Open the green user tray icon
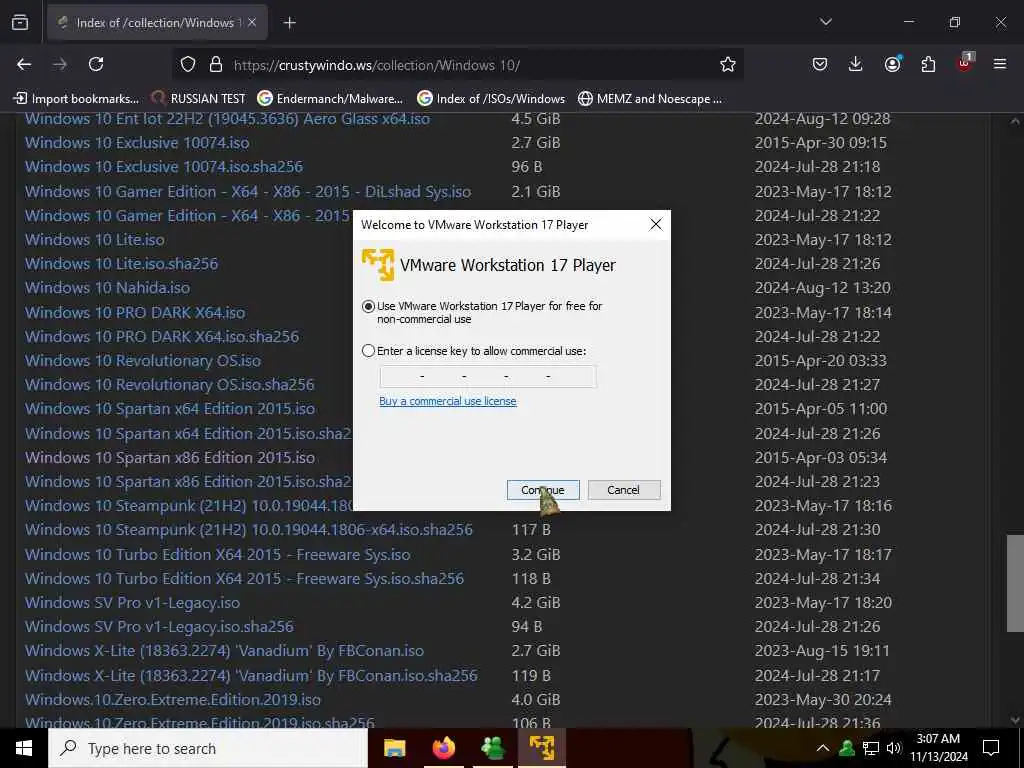1024x768 pixels. coord(847,748)
